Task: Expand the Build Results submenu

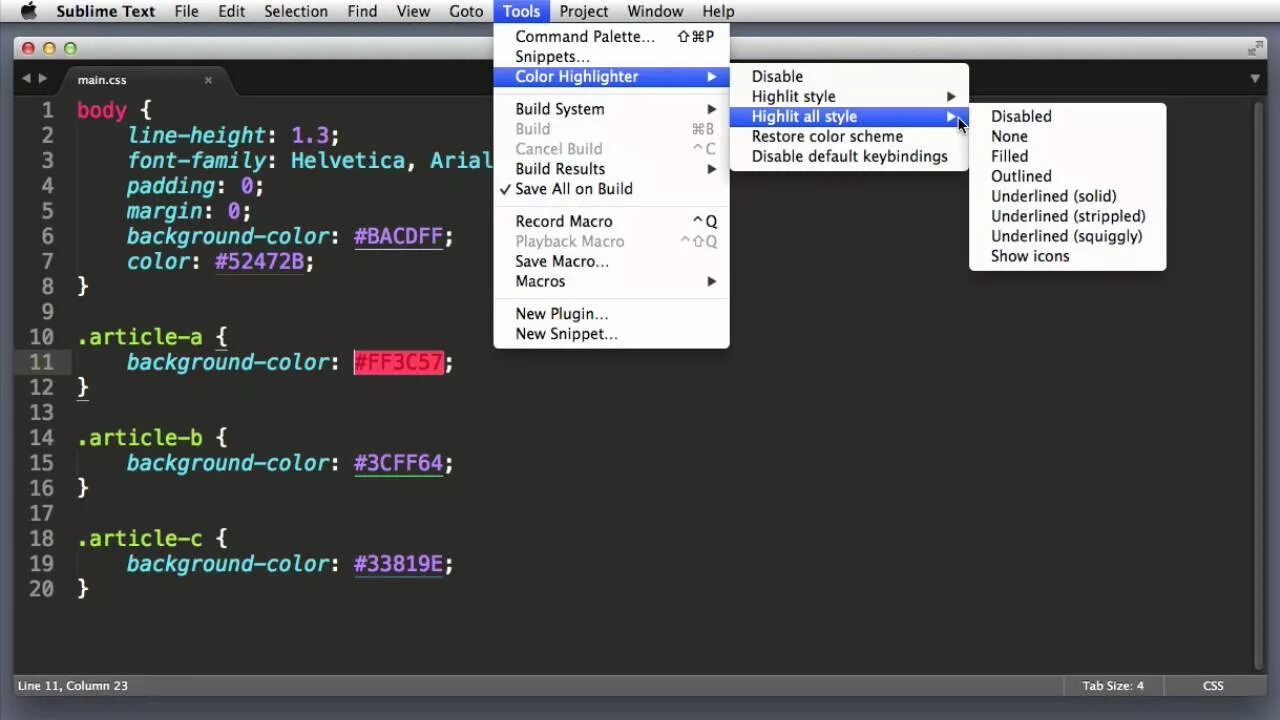Action: tap(611, 169)
